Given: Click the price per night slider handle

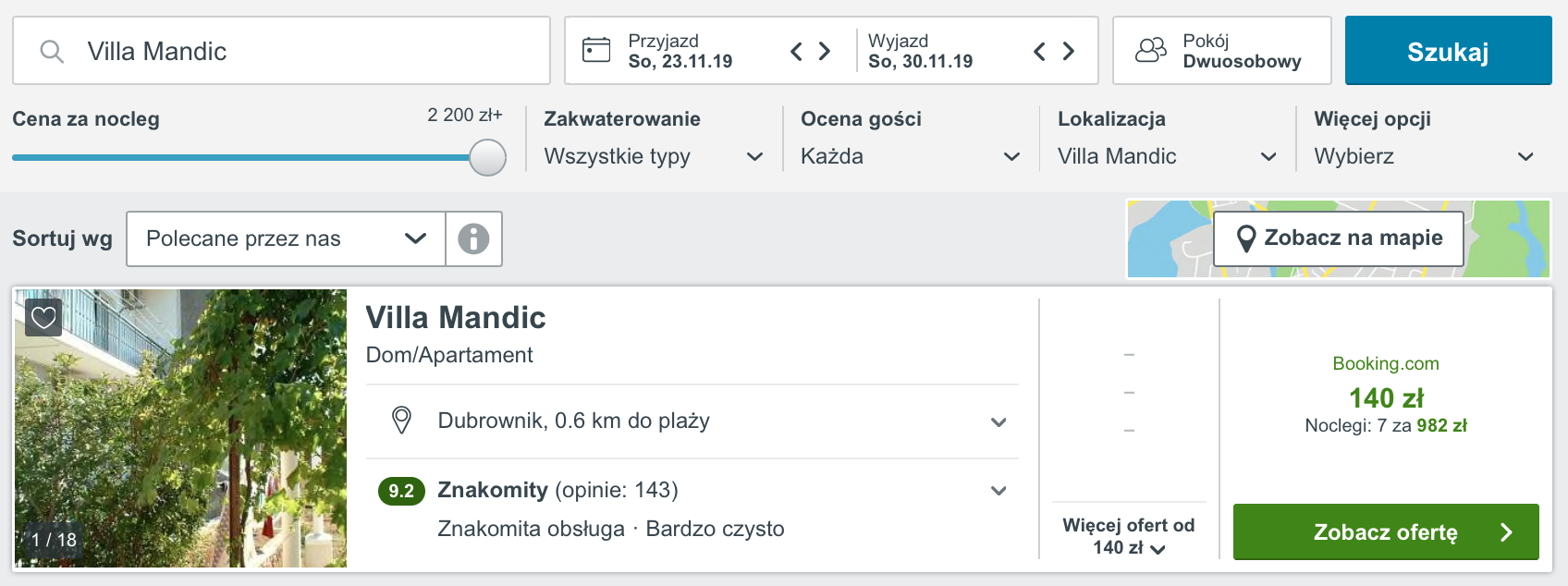Looking at the screenshot, I should click(487, 157).
